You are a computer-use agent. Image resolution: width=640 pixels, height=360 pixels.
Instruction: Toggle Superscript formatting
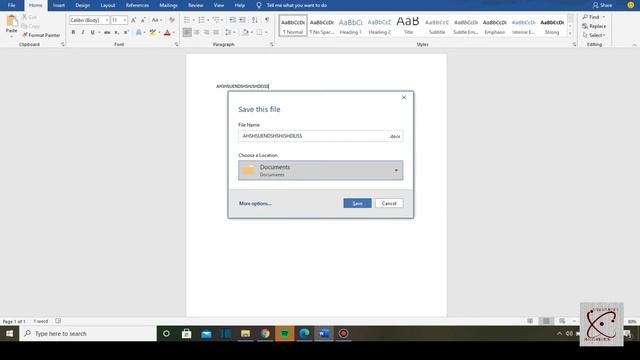[127, 32]
